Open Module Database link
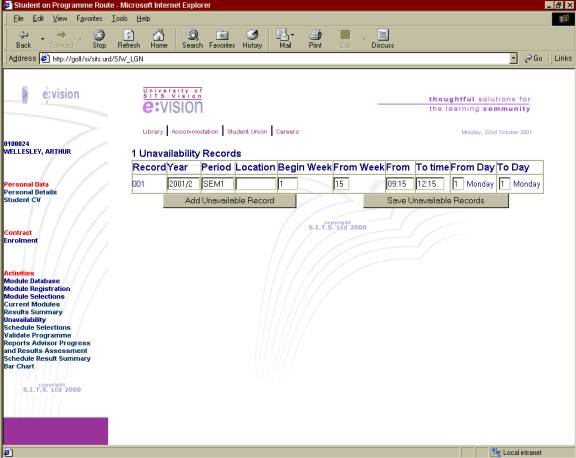Viewport: 576px width, 458px height. click(x=32, y=281)
